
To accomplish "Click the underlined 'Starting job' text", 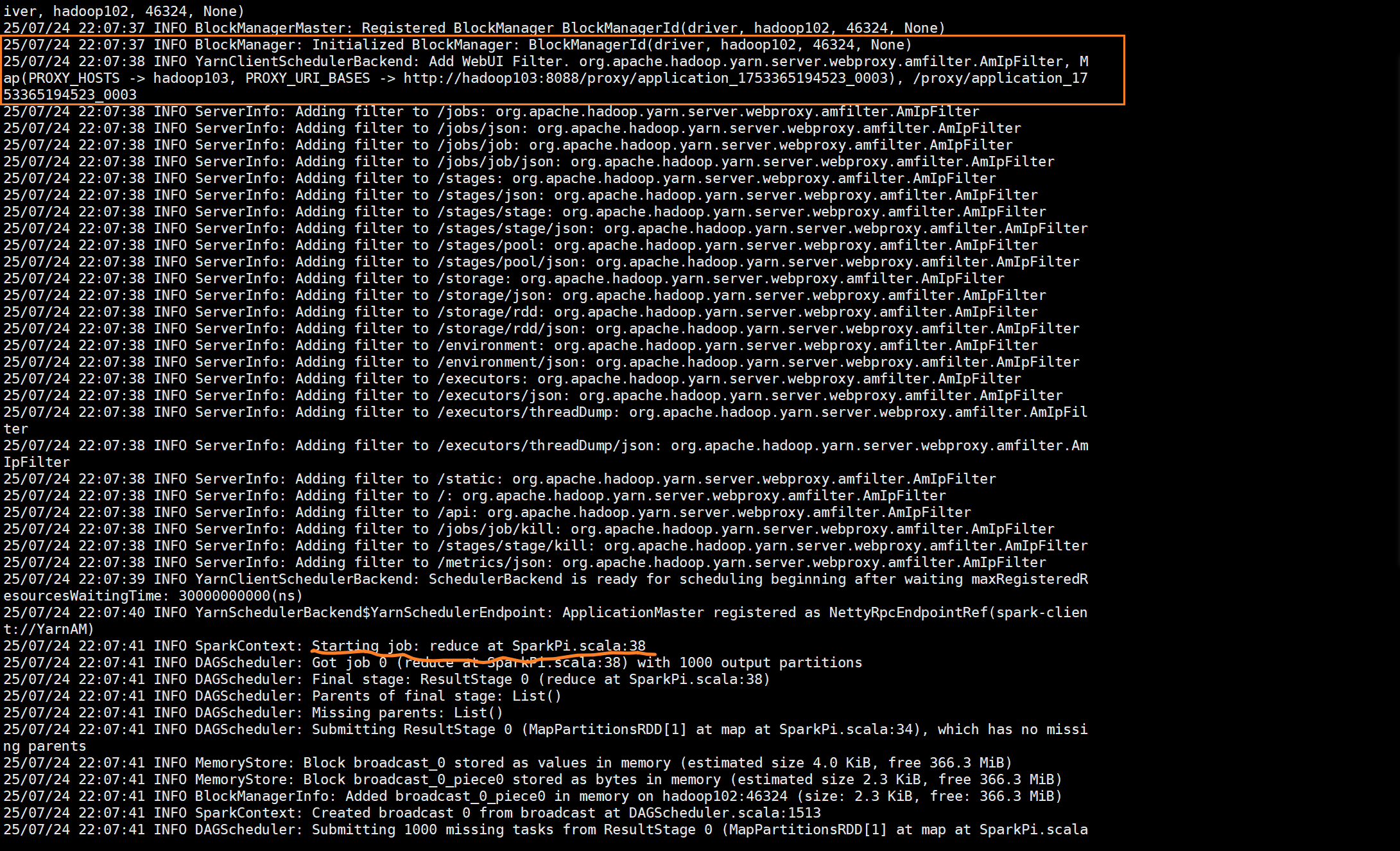I will click(x=364, y=646).
